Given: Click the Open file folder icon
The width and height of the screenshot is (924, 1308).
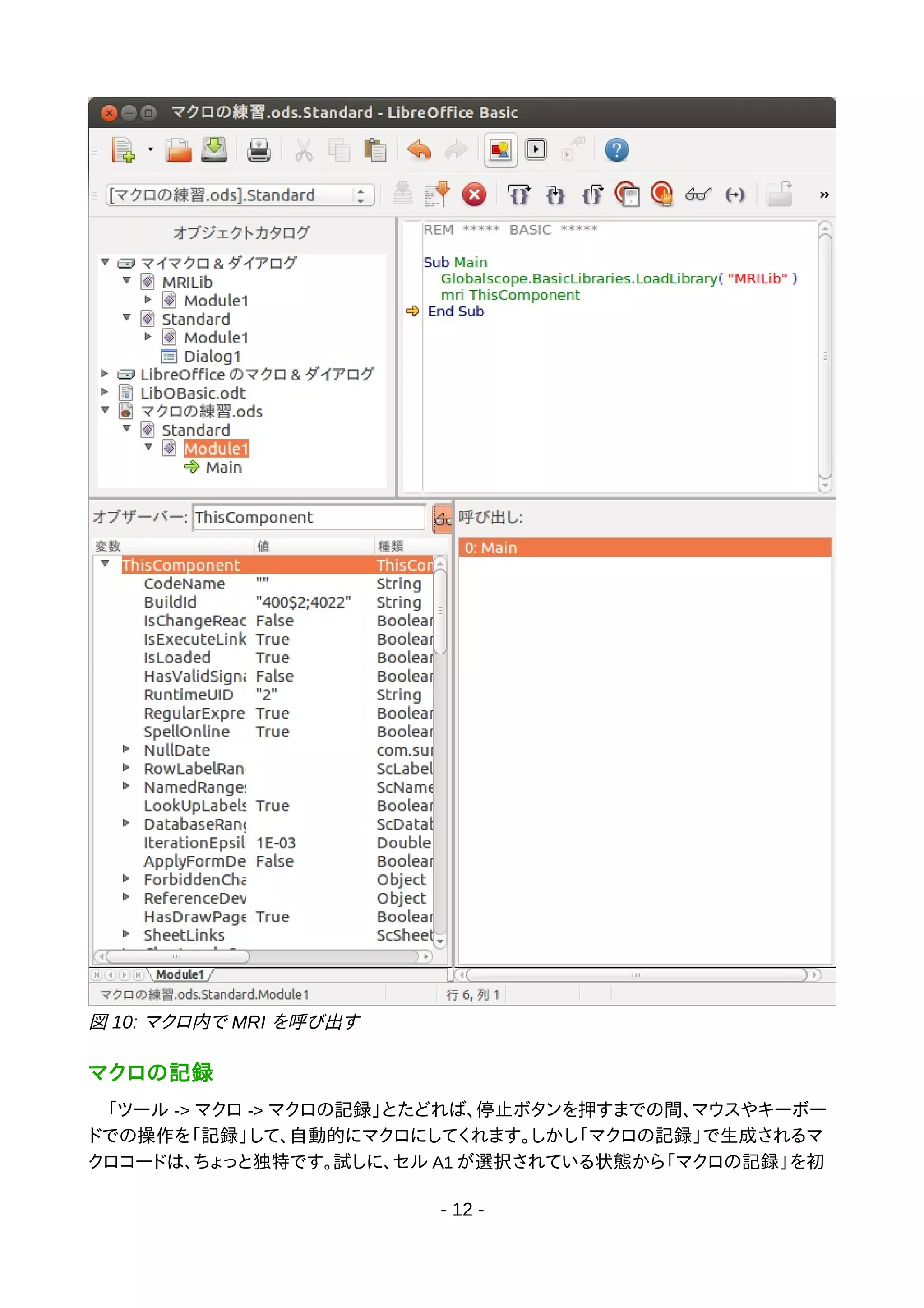Looking at the screenshot, I should pos(178,150).
